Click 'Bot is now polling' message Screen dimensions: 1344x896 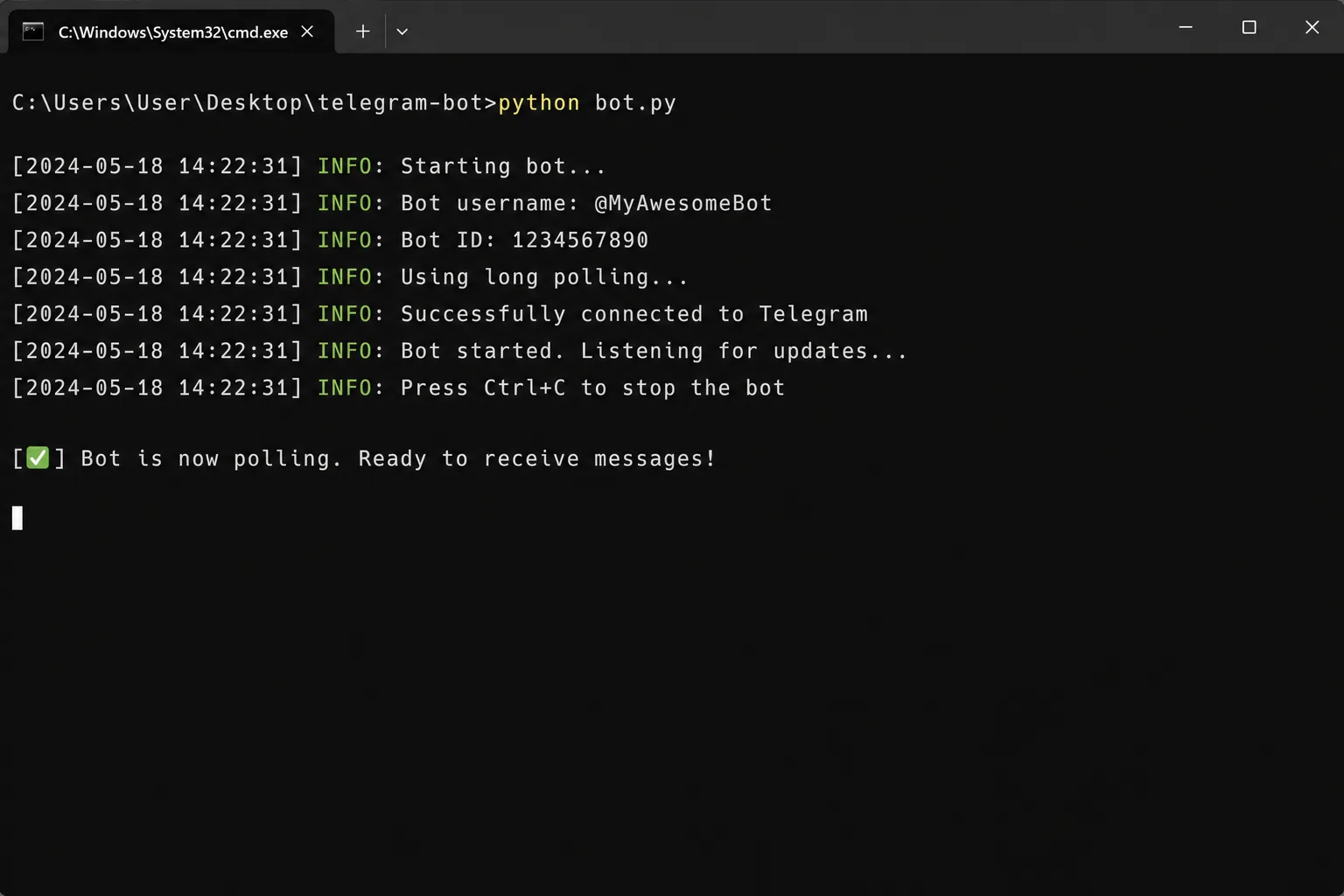coord(398,458)
